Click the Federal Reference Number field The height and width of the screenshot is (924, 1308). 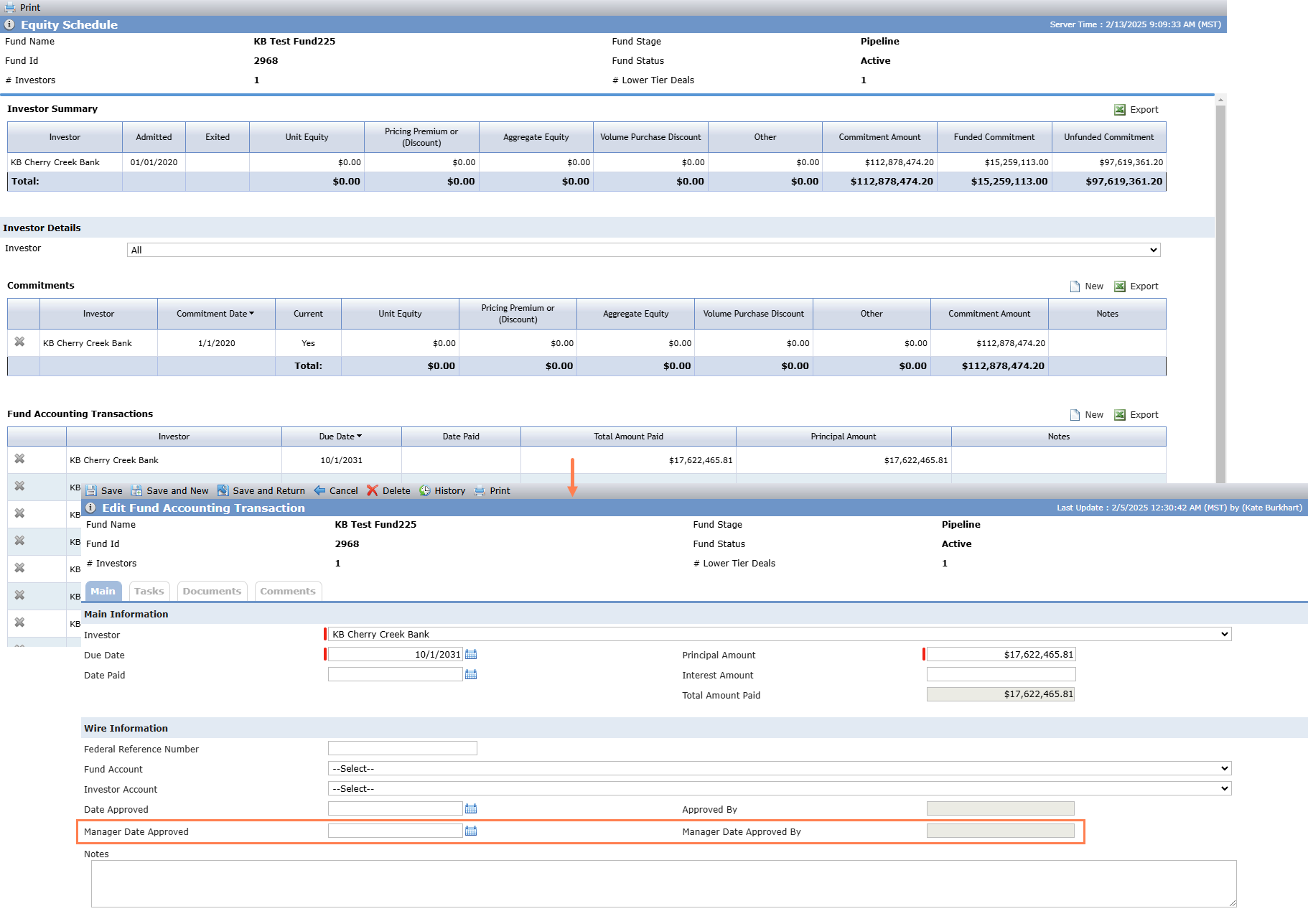403,748
